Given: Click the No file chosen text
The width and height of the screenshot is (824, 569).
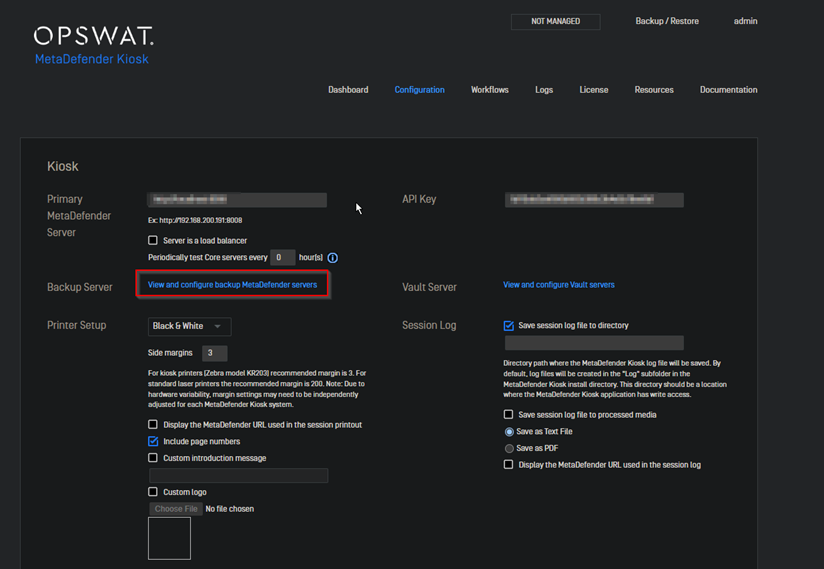Looking at the screenshot, I should click(230, 509).
